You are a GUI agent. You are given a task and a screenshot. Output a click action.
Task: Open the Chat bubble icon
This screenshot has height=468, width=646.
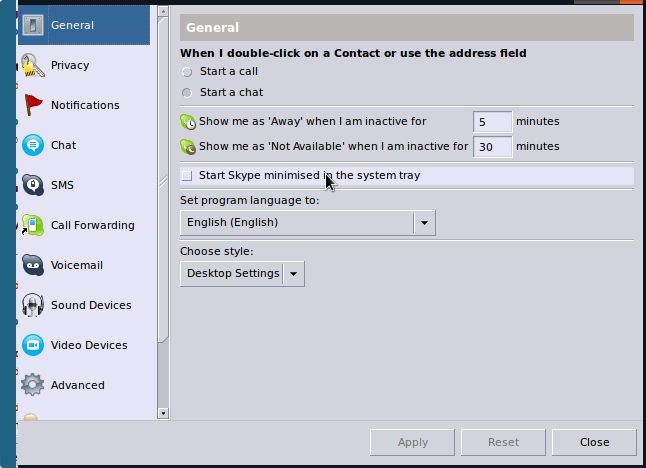pyautogui.click(x=33, y=145)
